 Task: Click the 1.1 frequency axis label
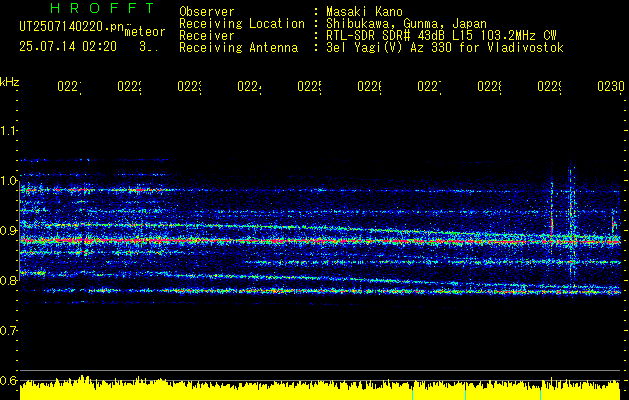click(8, 130)
